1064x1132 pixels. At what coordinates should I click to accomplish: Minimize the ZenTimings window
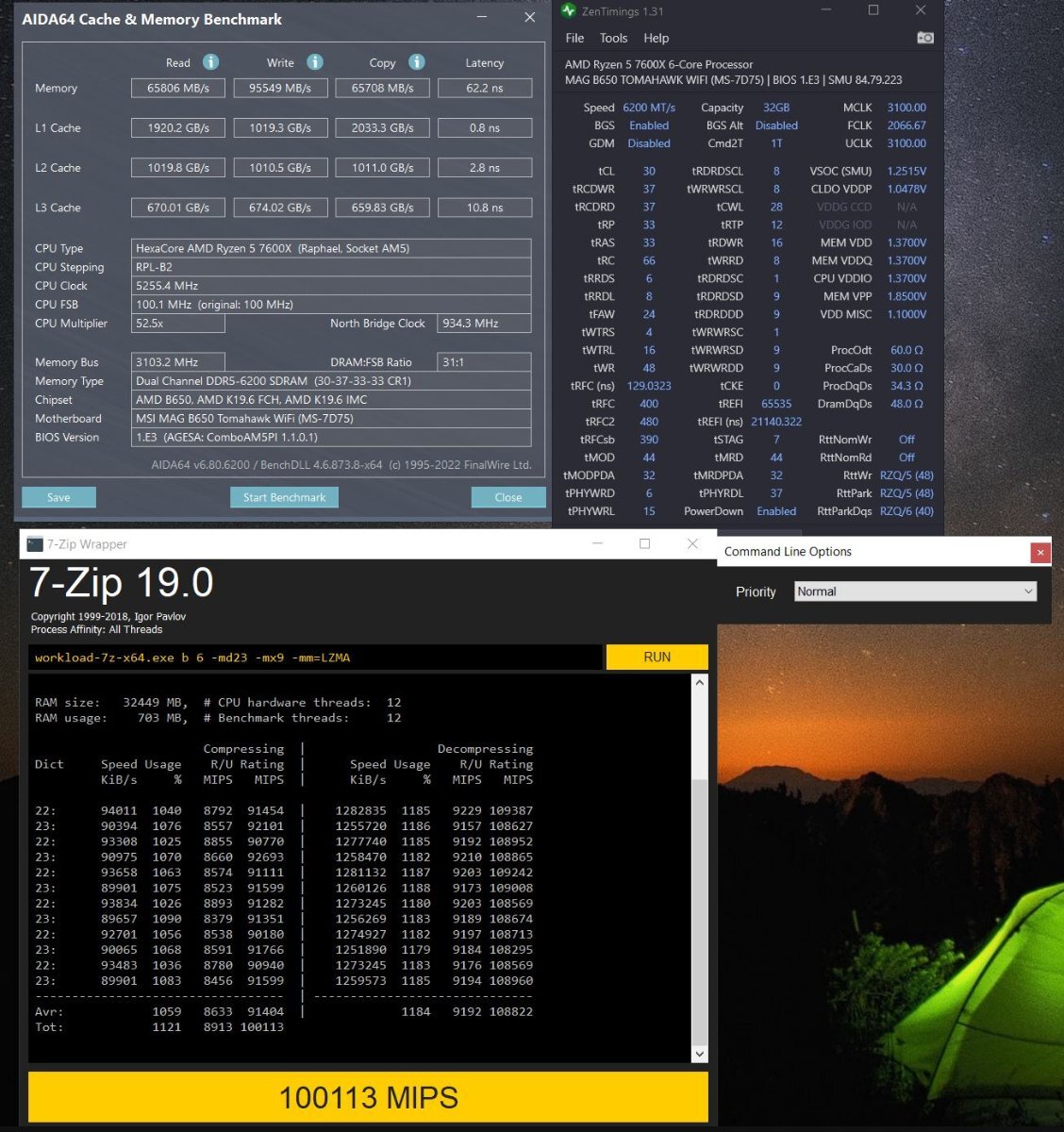[826, 10]
